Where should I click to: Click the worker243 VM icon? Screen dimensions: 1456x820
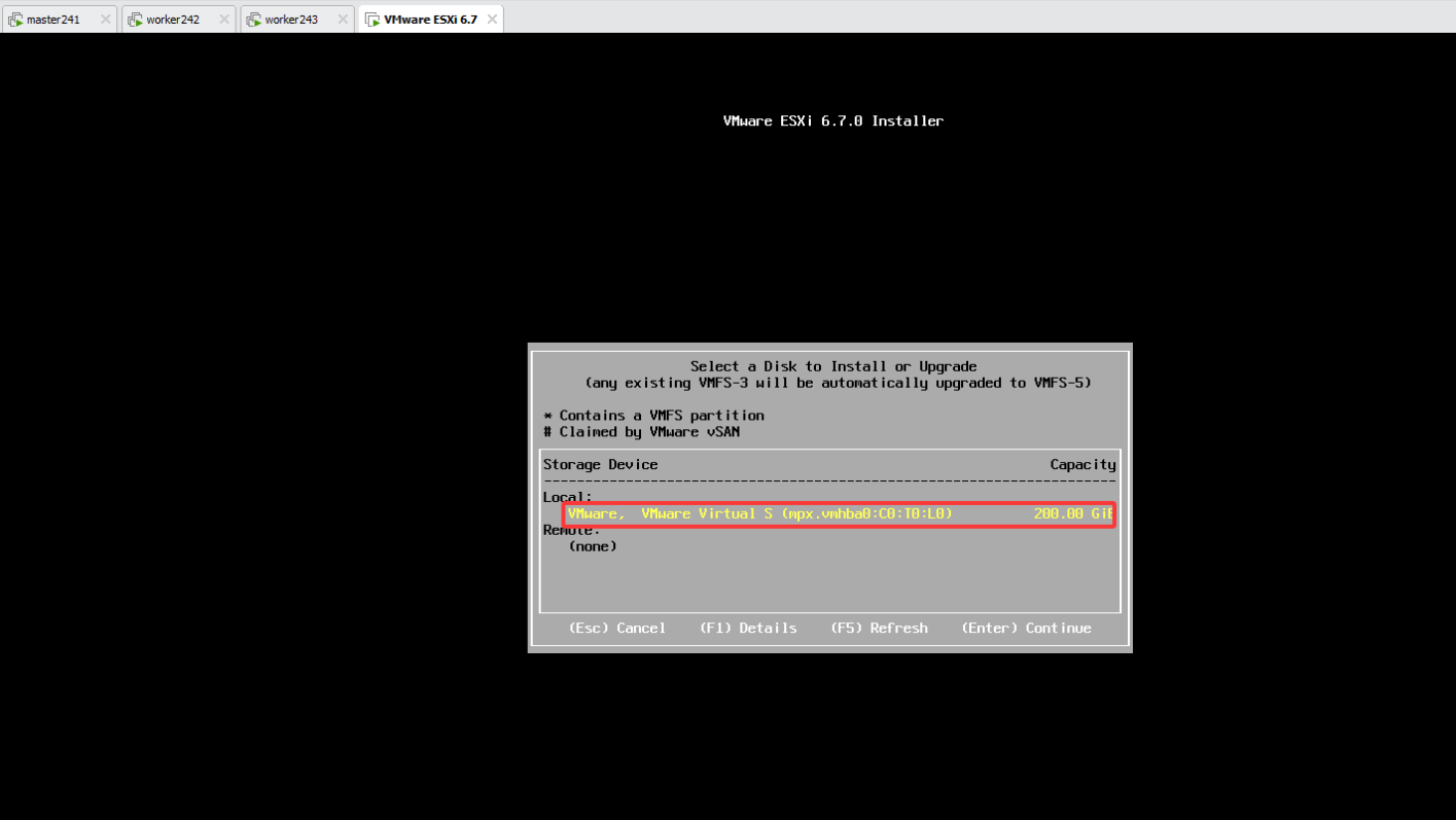click(253, 19)
